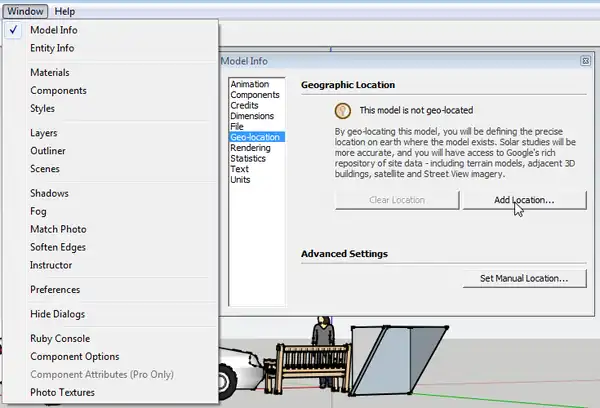600x408 pixels.
Task: Select Shadows in Window menu
Action: pyautogui.click(x=49, y=193)
